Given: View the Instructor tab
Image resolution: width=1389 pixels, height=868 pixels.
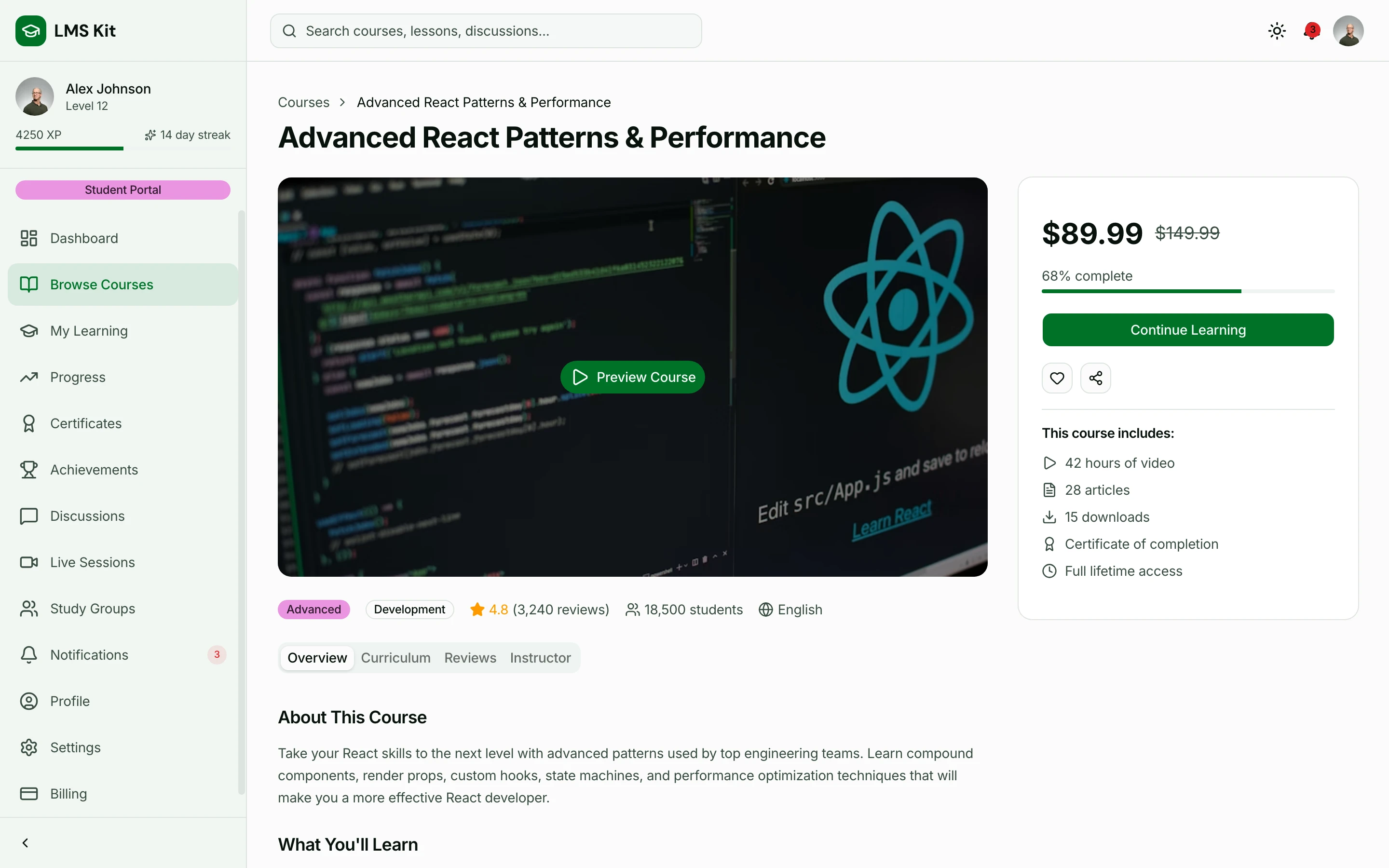Looking at the screenshot, I should coord(540,658).
